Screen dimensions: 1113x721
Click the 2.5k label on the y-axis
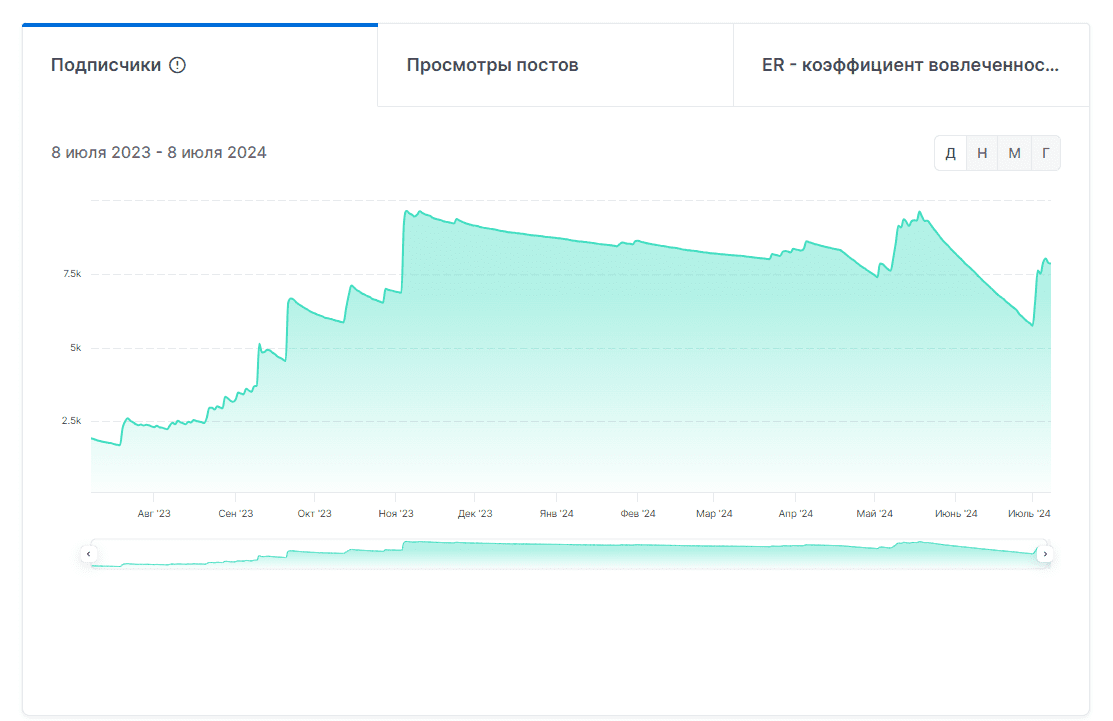point(72,421)
